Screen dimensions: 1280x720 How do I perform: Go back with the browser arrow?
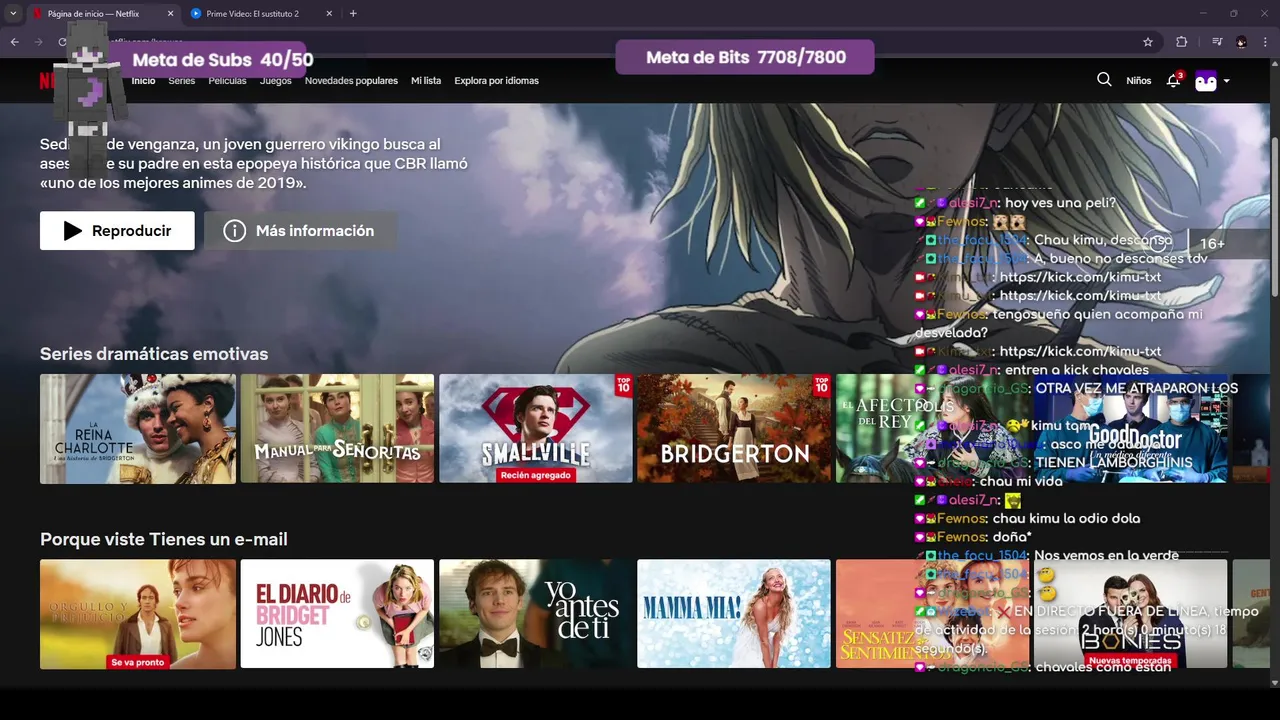[14, 42]
